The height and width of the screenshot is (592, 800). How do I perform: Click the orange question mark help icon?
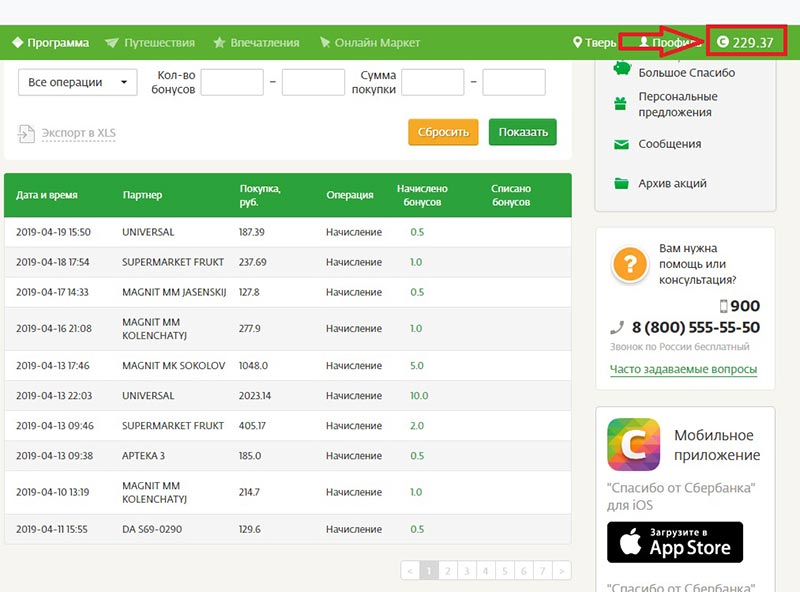coord(629,265)
